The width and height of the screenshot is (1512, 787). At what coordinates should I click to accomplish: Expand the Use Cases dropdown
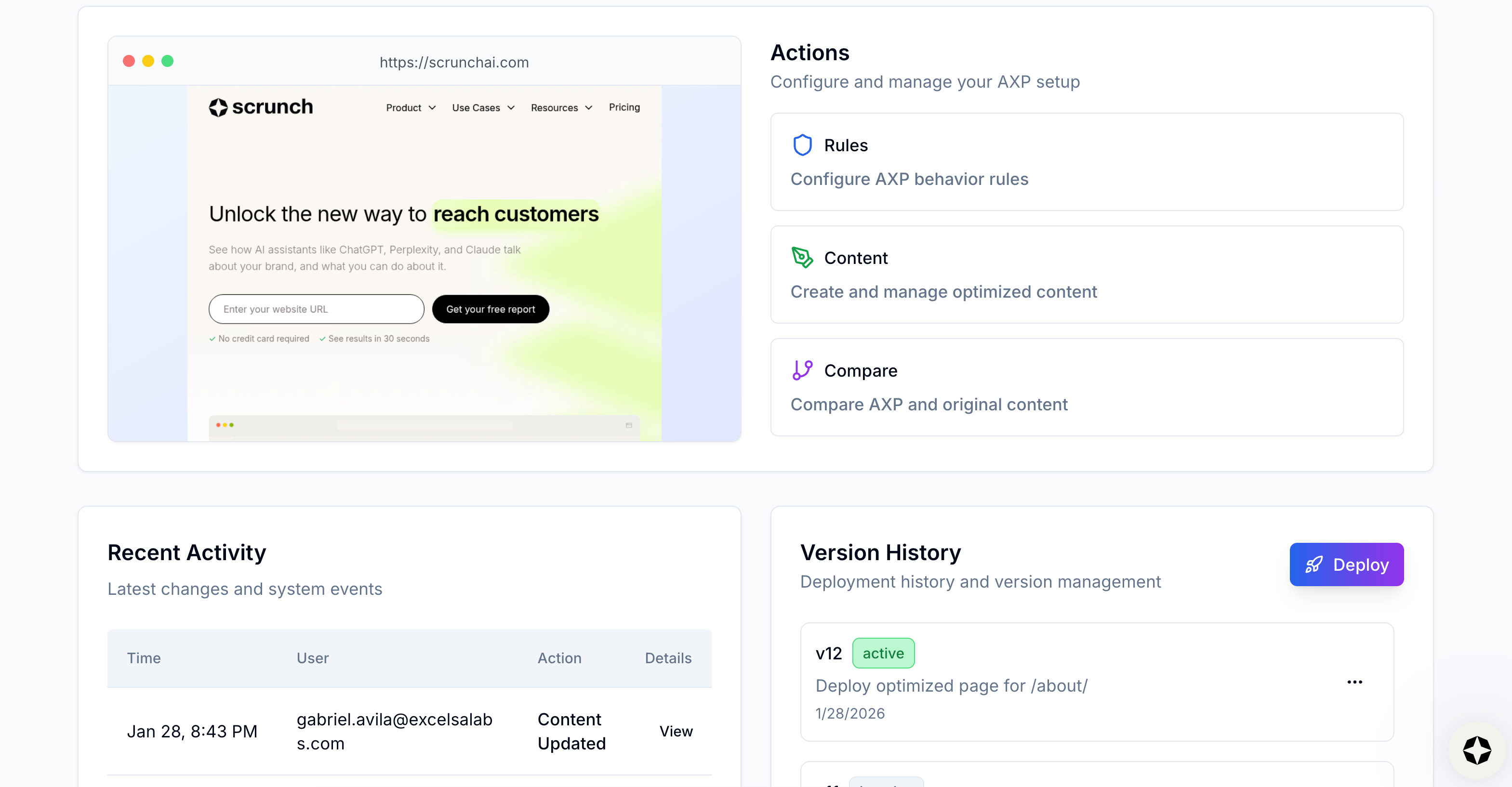482,107
